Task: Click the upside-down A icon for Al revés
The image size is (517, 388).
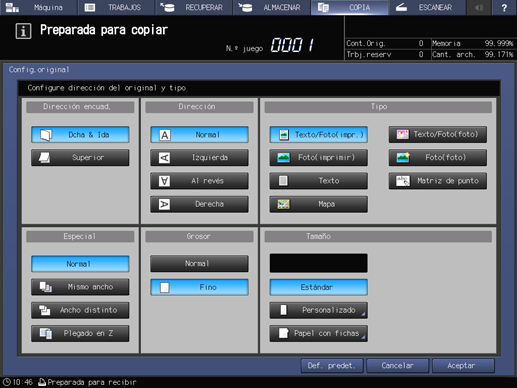Action: (164, 181)
